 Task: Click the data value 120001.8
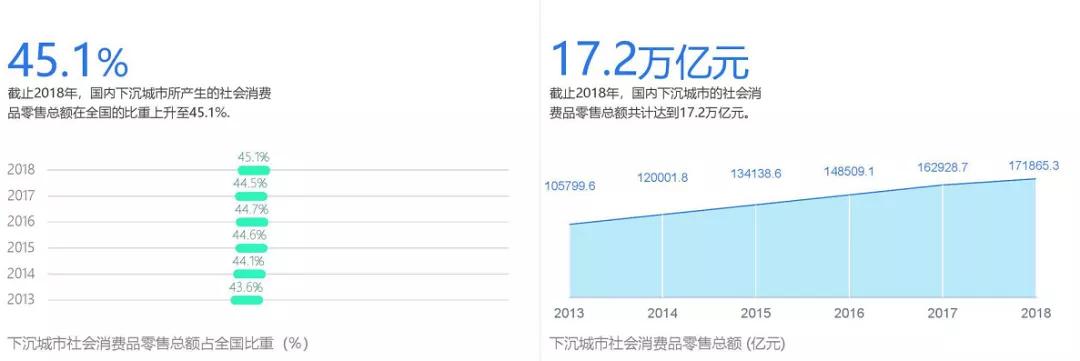[663, 178]
